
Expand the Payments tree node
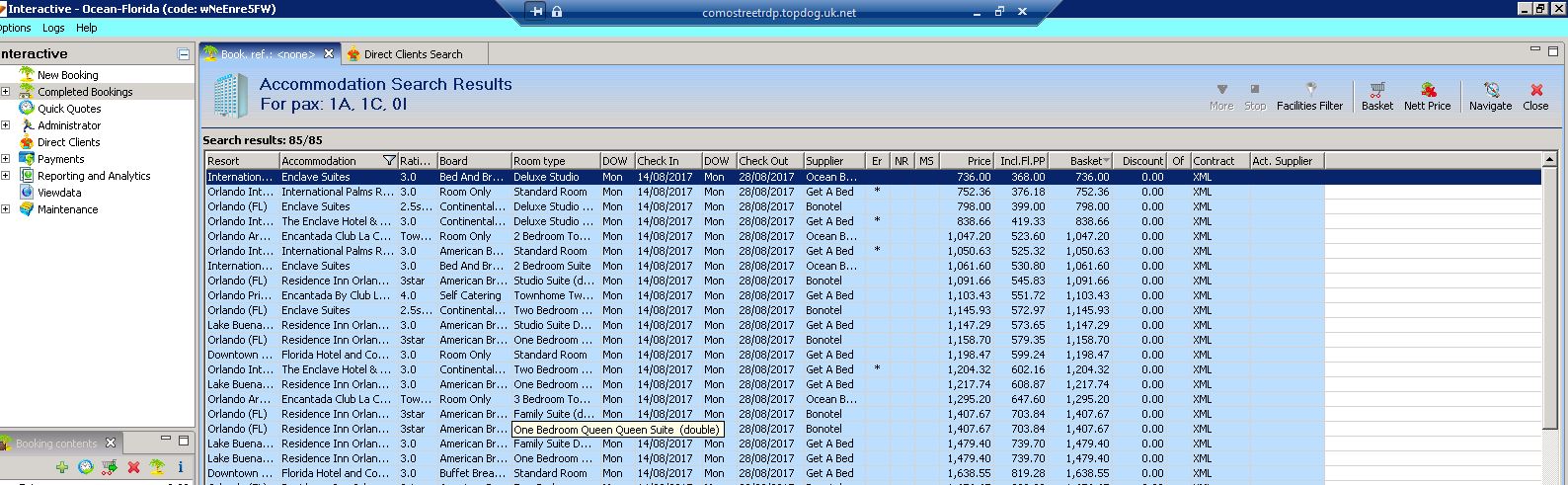(x=5, y=158)
